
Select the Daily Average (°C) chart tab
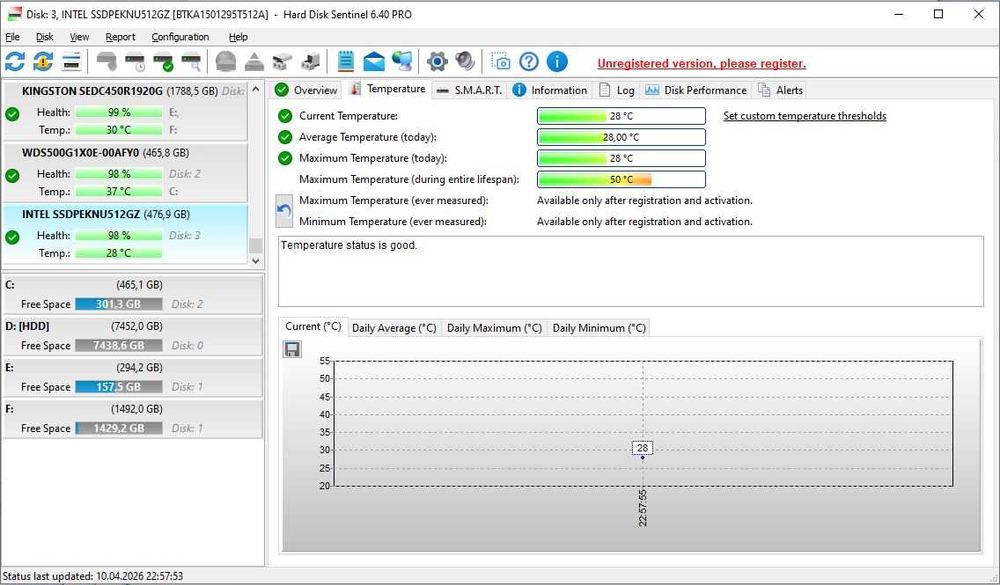point(394,328)
